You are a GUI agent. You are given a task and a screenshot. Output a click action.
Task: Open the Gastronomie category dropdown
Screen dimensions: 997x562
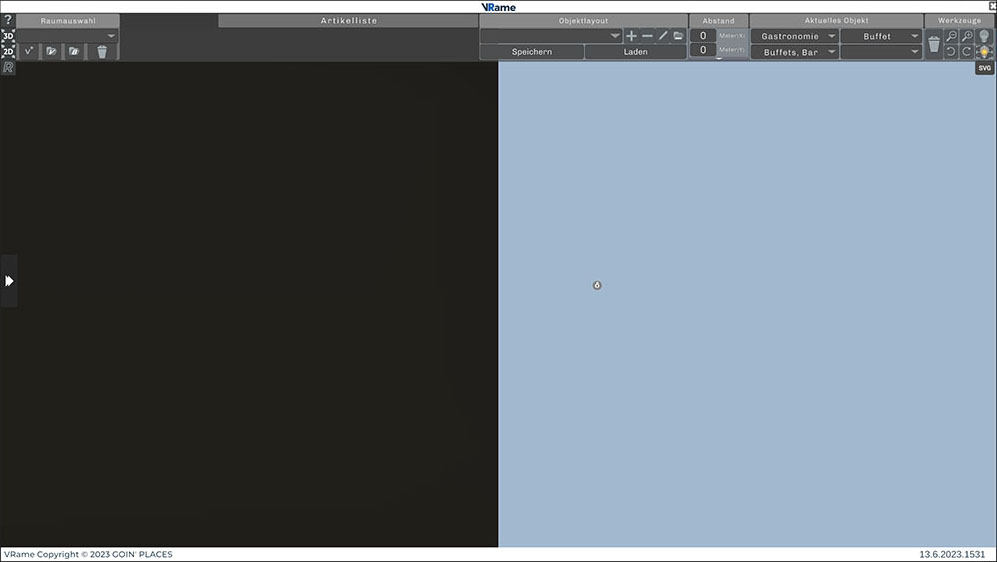click(x=795, y=36)
